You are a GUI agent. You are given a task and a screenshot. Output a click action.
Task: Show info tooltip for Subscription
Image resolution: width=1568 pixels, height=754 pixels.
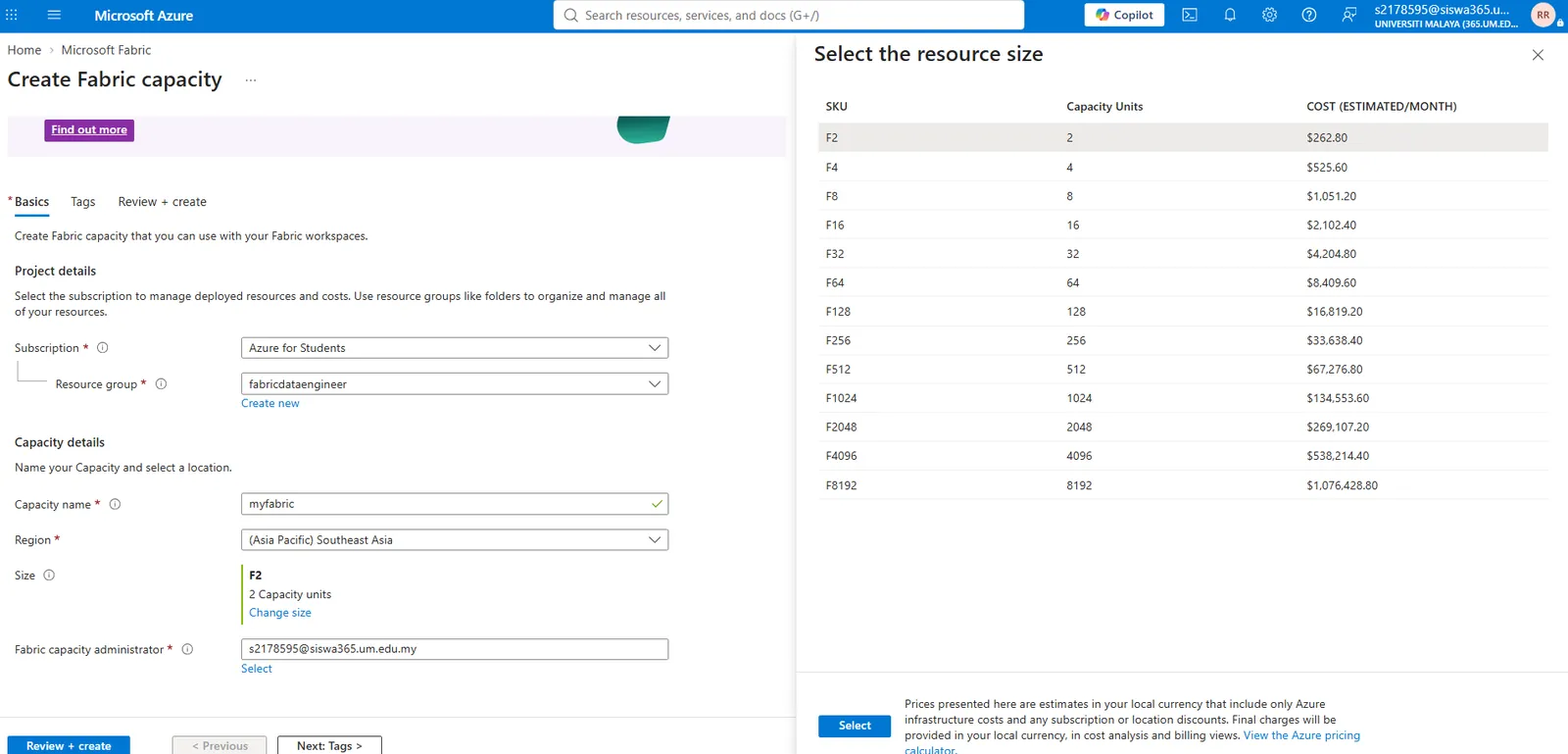point(103,347)
